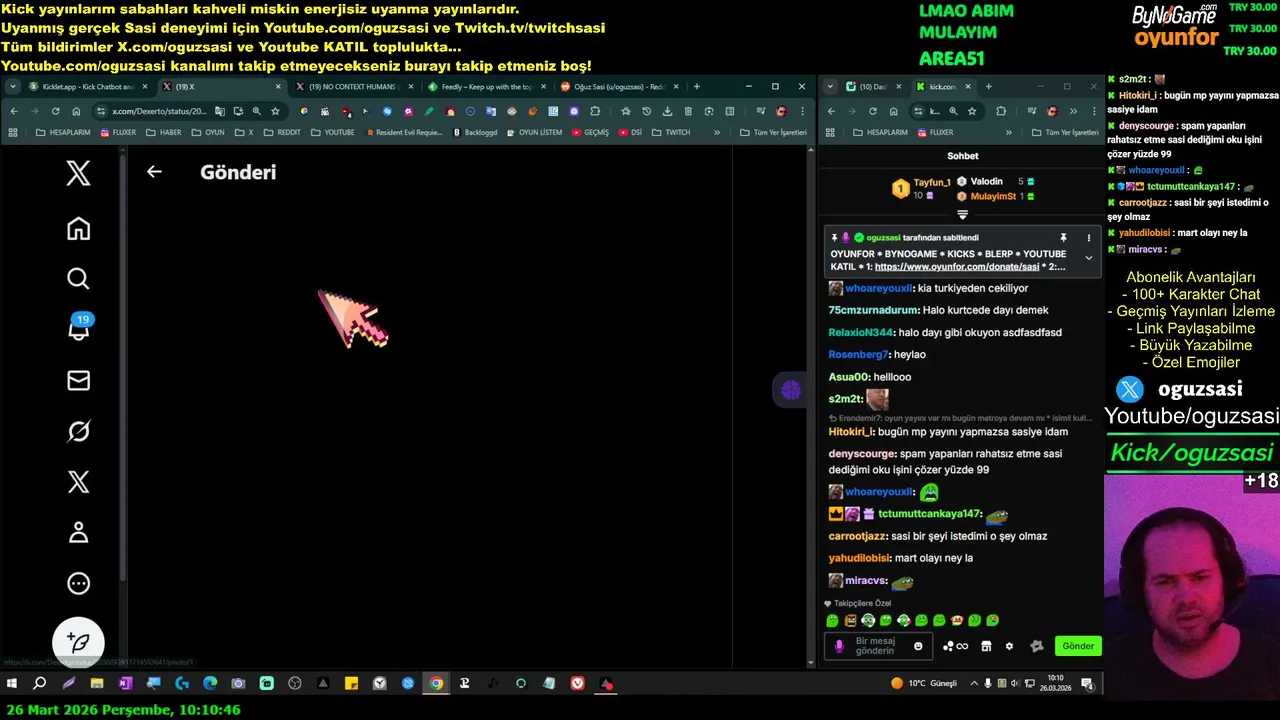Switch to (10) Dashboard tab in right browser

coord(873,87)
